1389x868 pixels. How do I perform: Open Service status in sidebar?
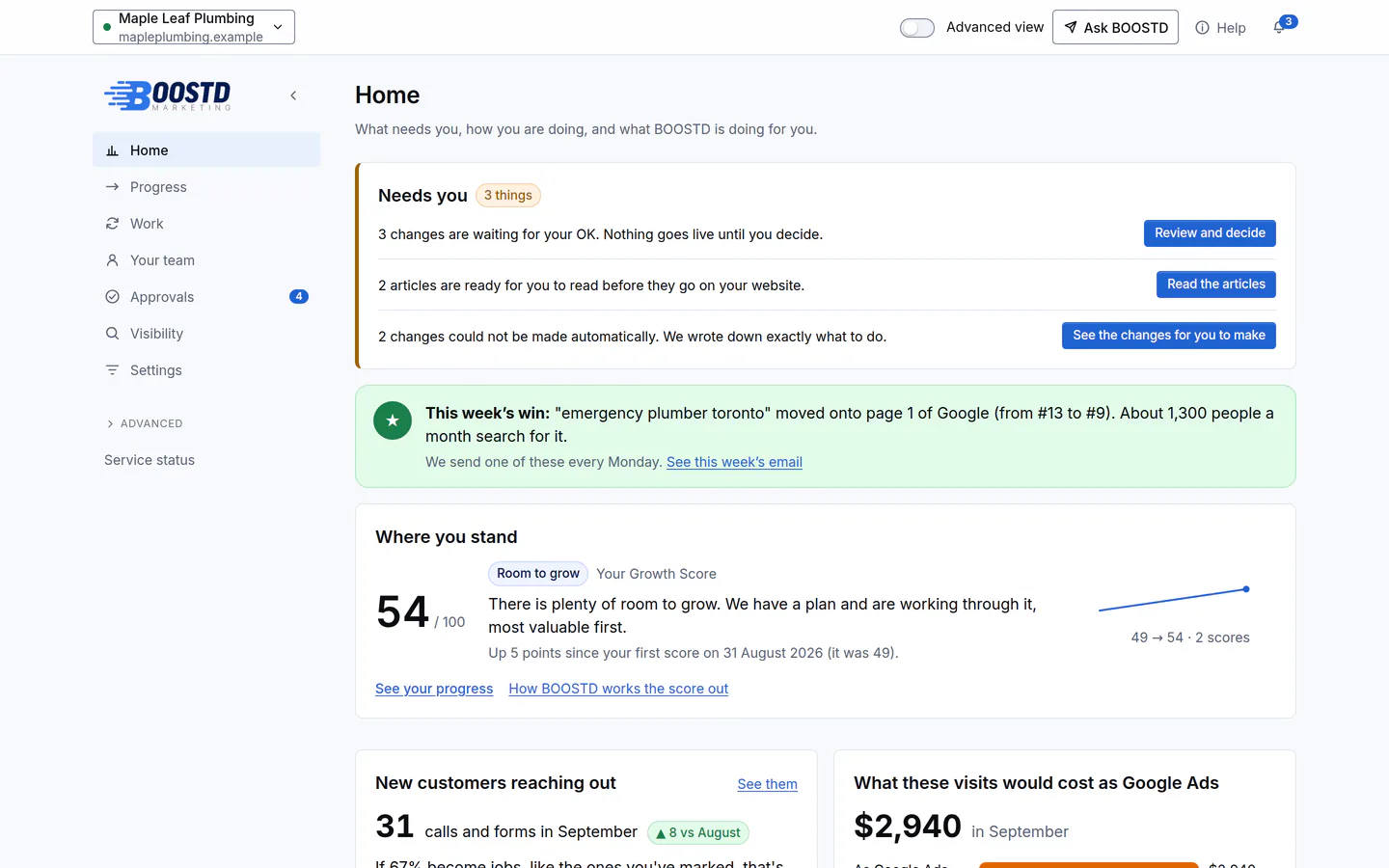[x=150, y=460]
